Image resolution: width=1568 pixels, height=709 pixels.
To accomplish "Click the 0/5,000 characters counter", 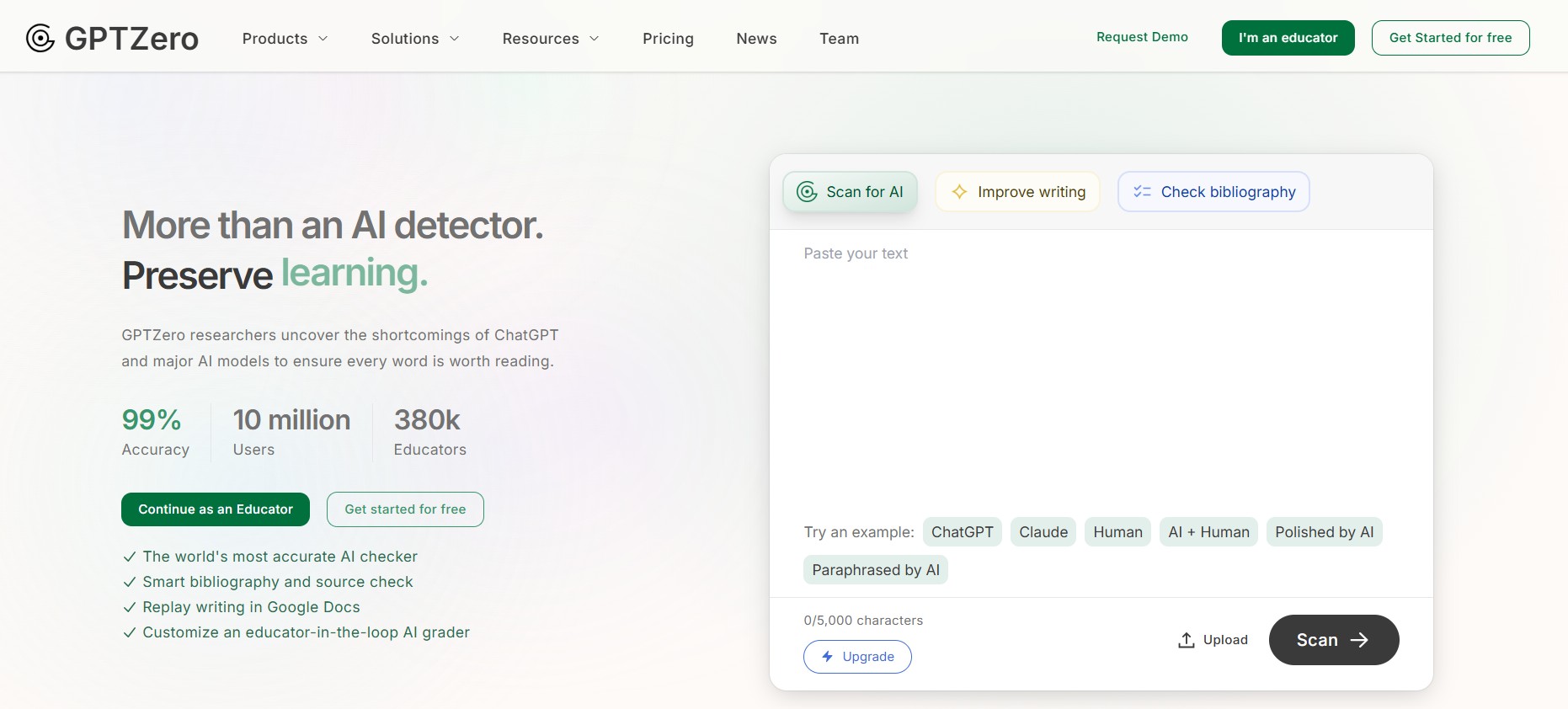I will point(863,621).
